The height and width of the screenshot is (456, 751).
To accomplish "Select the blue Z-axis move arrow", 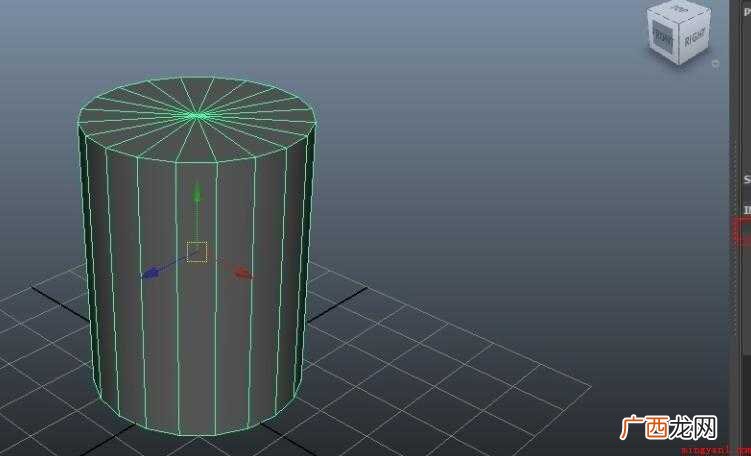I will (151, 274).
